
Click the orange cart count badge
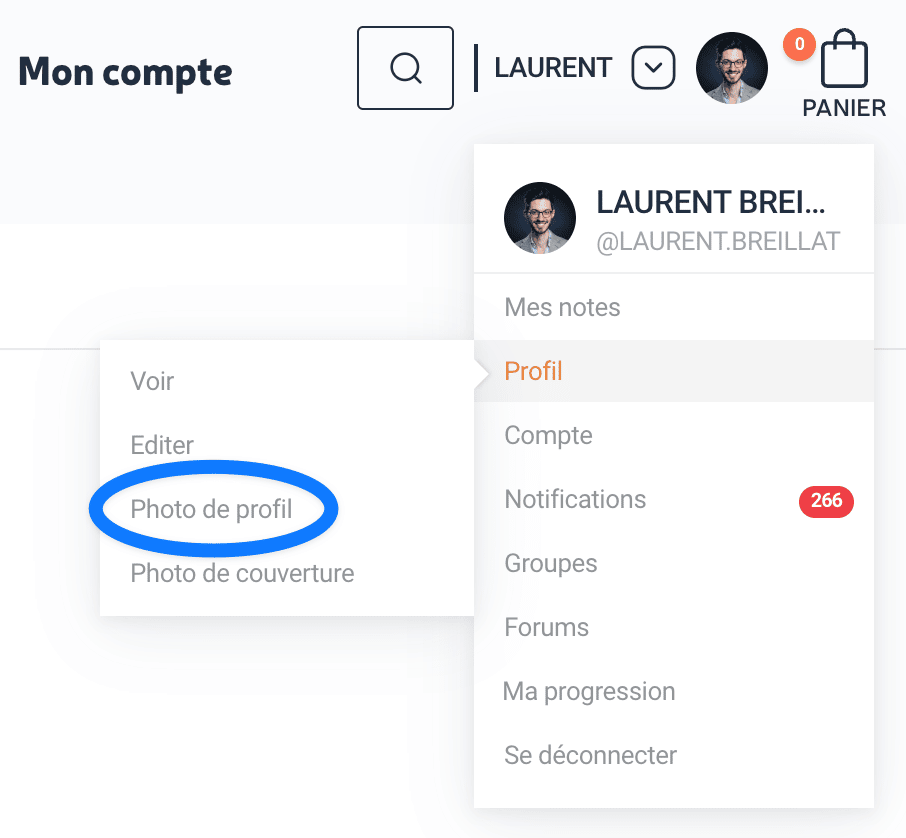pyautogui.click(x=799, y=44)
